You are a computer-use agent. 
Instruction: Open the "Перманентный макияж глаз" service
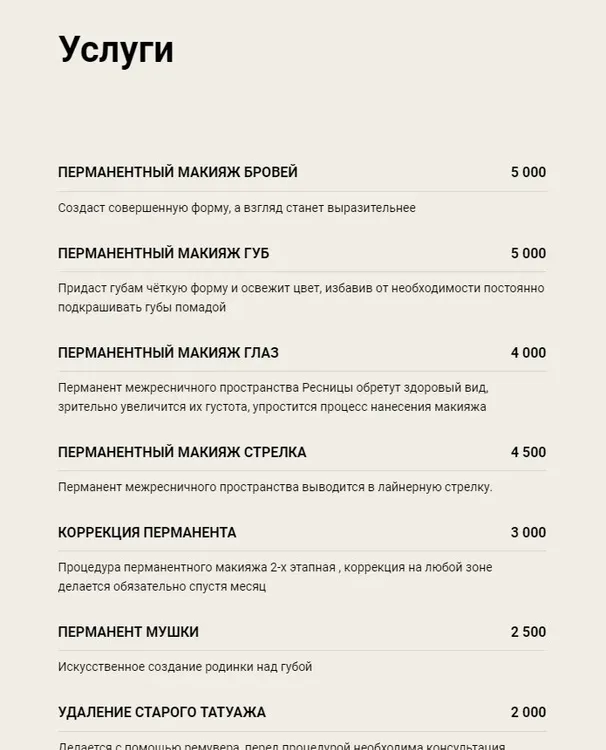(168, 353)
